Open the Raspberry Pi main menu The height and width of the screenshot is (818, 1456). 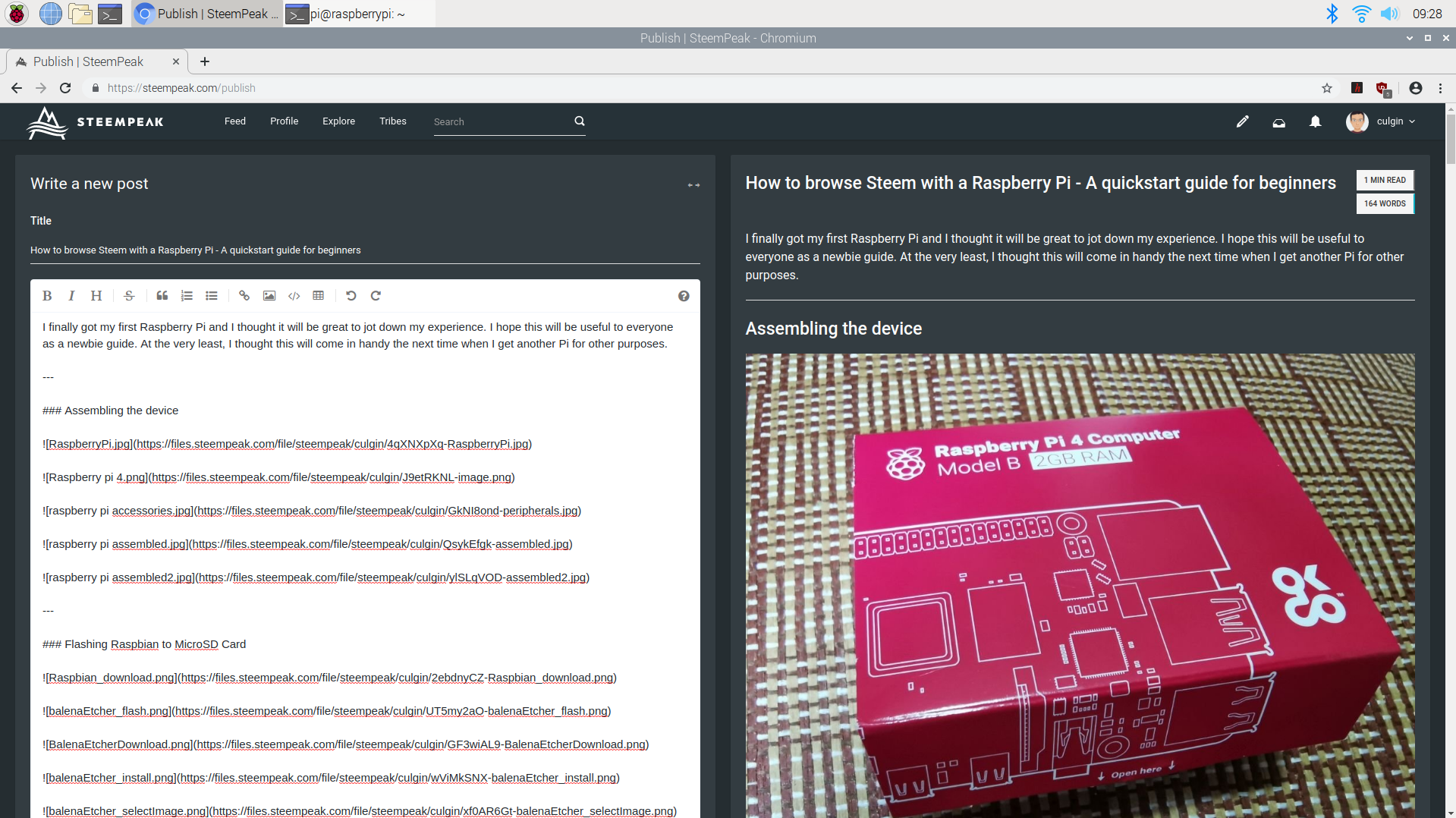pyautogui.click(x=16, y=14)
